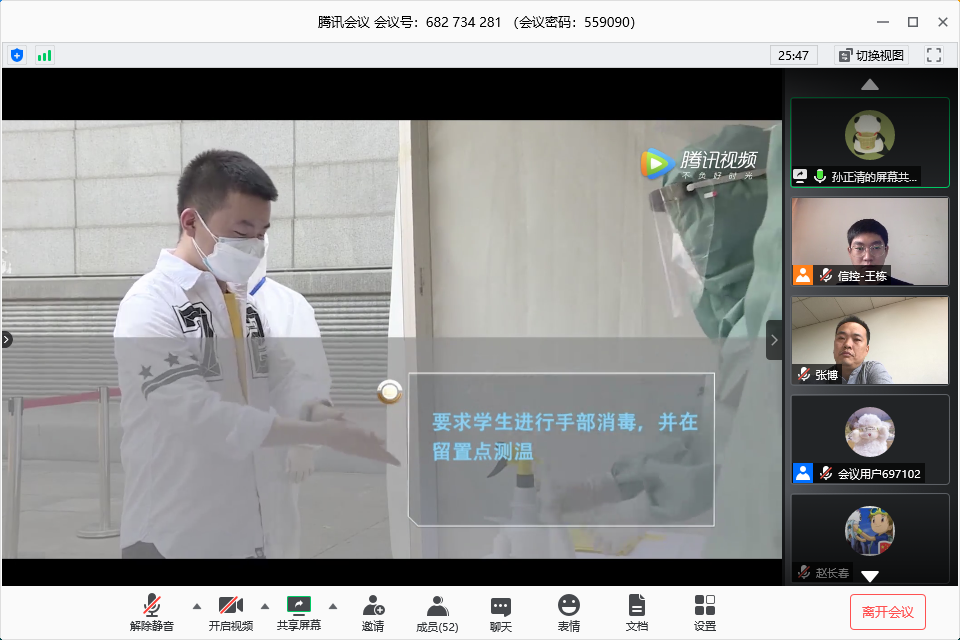Expand video options arrow beside 开启视频
The width and height of the screenshot is (960, 640).
tap(265, 606)
